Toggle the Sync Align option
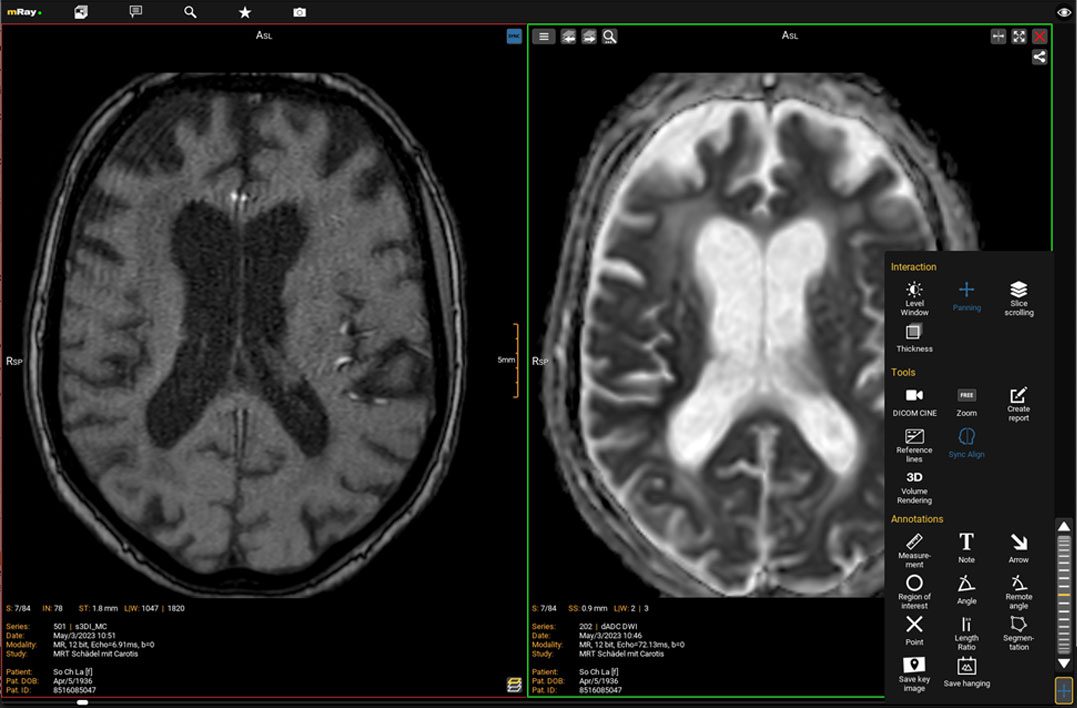 click(966, 442)
